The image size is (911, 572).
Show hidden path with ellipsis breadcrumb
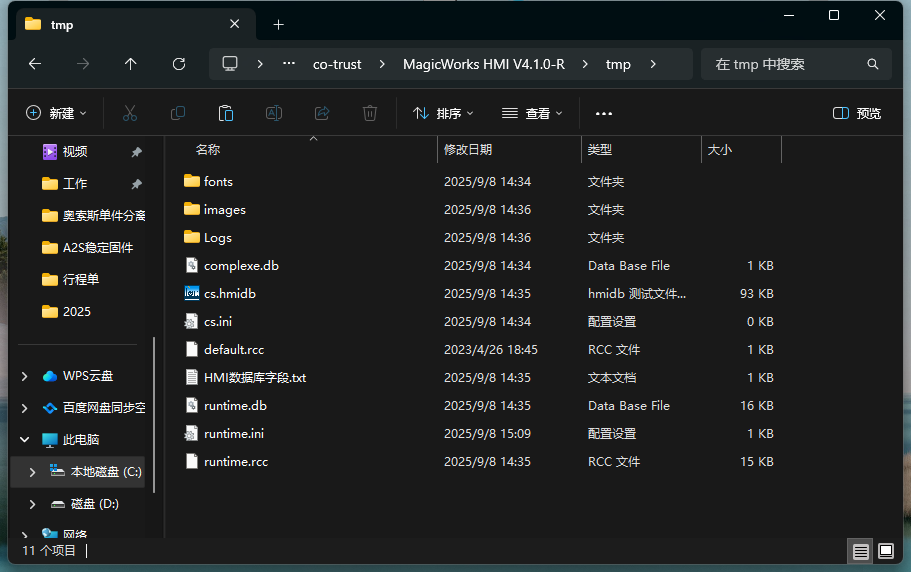[x=289, y=64]
